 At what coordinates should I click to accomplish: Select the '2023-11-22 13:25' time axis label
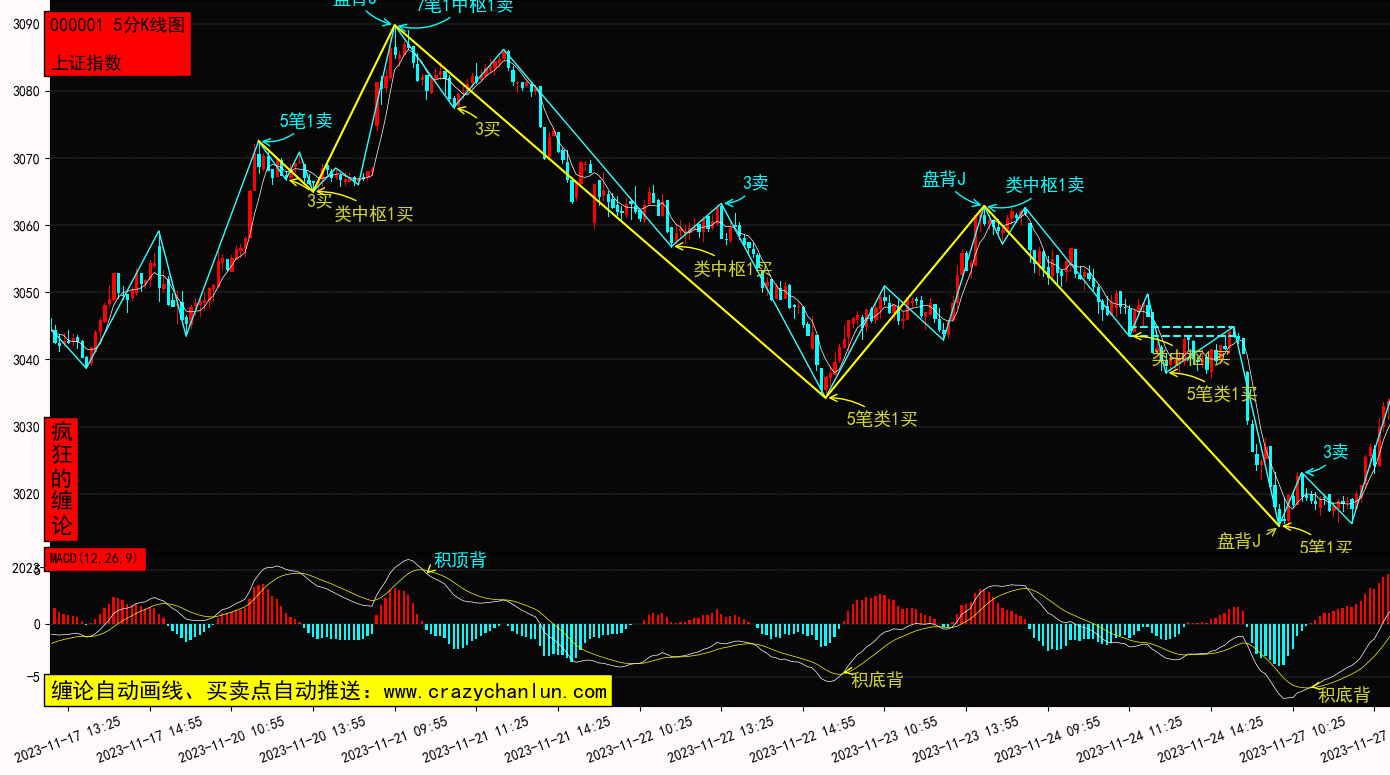click(x=721, y=738)
